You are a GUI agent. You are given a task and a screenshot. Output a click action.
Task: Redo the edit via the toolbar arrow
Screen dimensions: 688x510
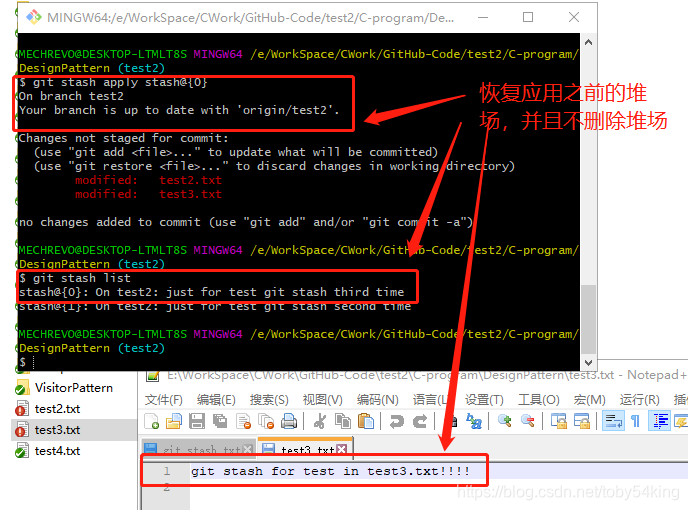pyautogui.click(x=420, y=421)
